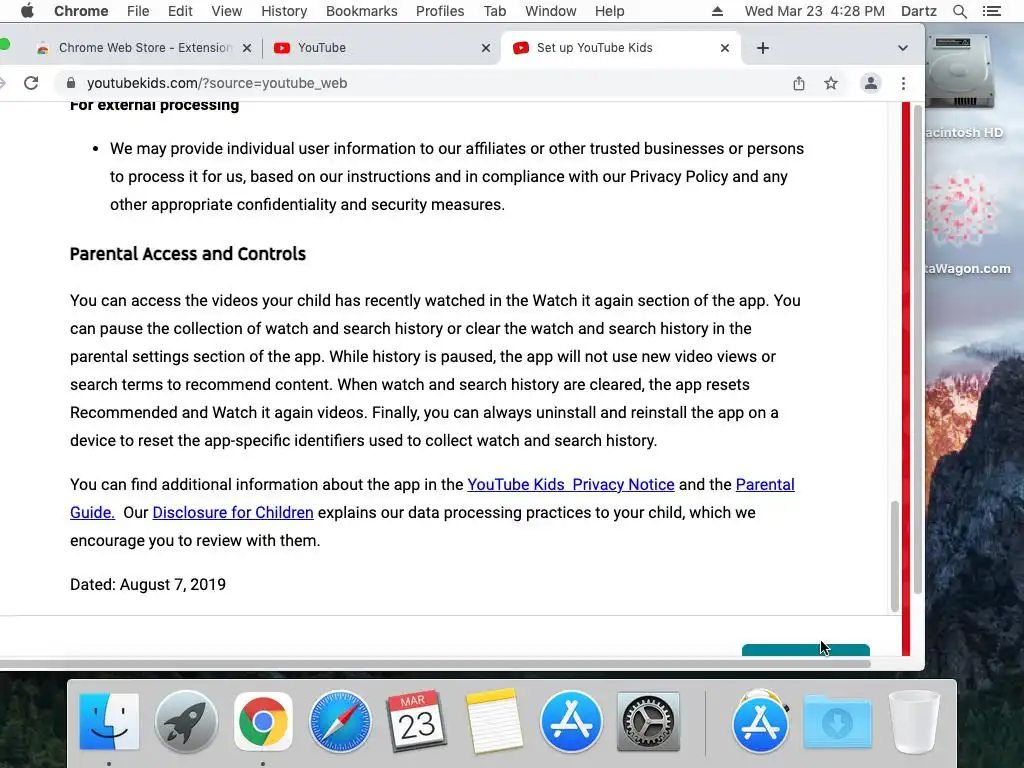Viewport: 1024px width, 768px height.
Task: Open the Chrome profile avatar
Action: (871, 83)
